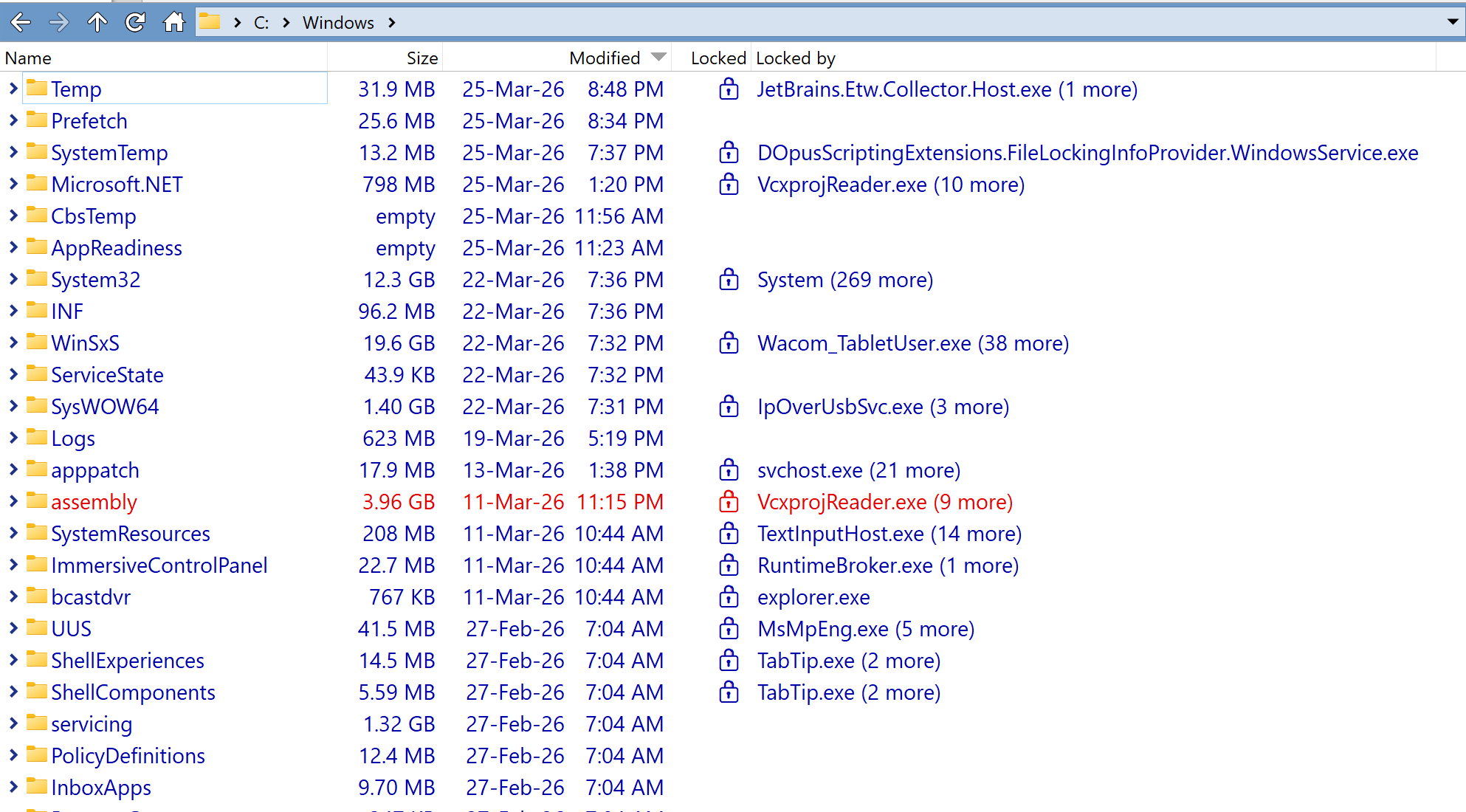Sort by the Locked by column

(796, 58)
